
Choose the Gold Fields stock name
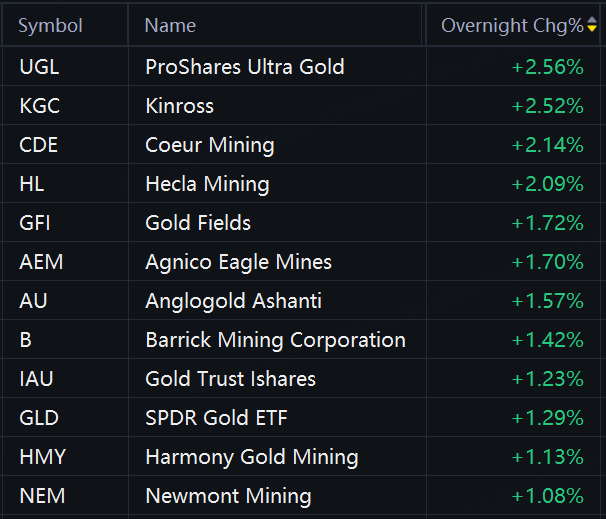pos(198,223)
